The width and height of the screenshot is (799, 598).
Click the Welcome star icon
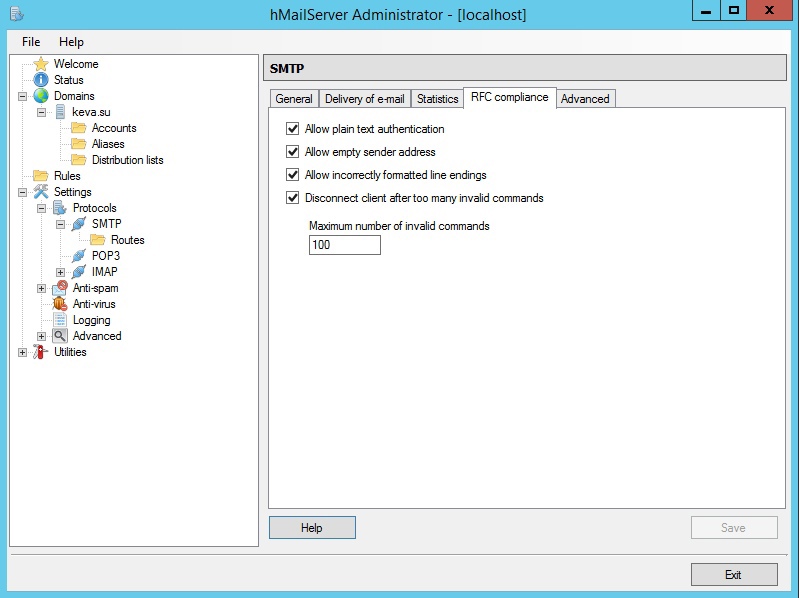pyautogui.click(x=41, y=64)
